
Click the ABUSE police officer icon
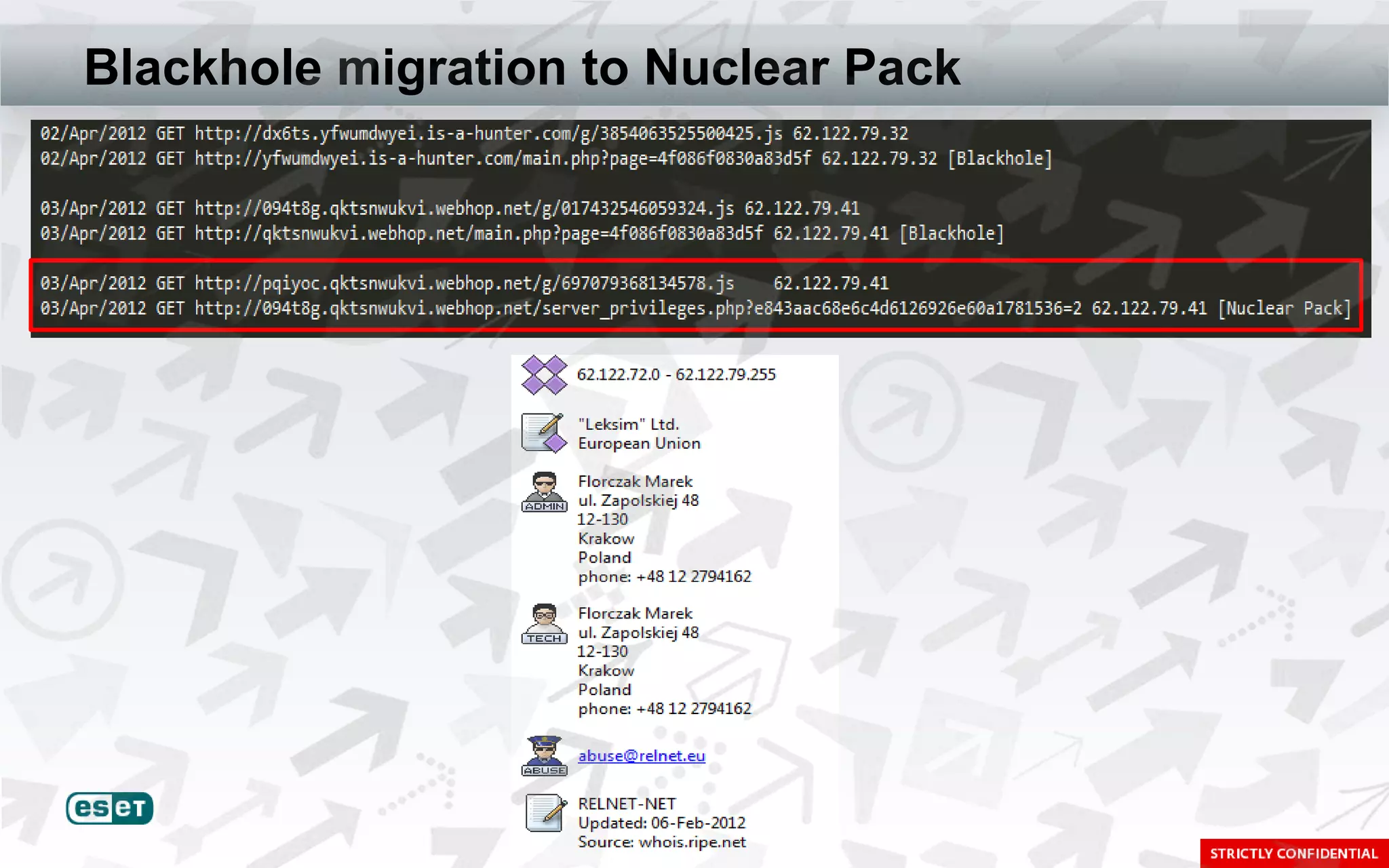click(544, 755)
